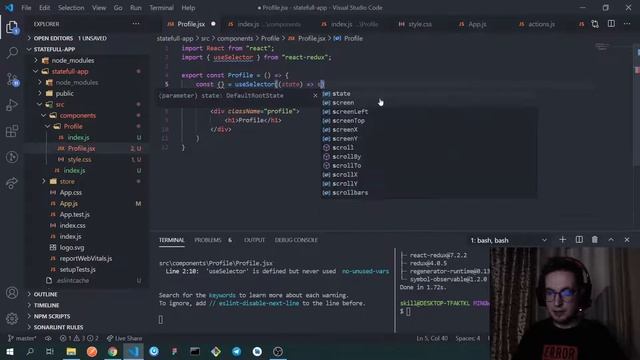Viewport: 640px width, 360px height.
Task: Split the terminal pane
Action: 579,240
